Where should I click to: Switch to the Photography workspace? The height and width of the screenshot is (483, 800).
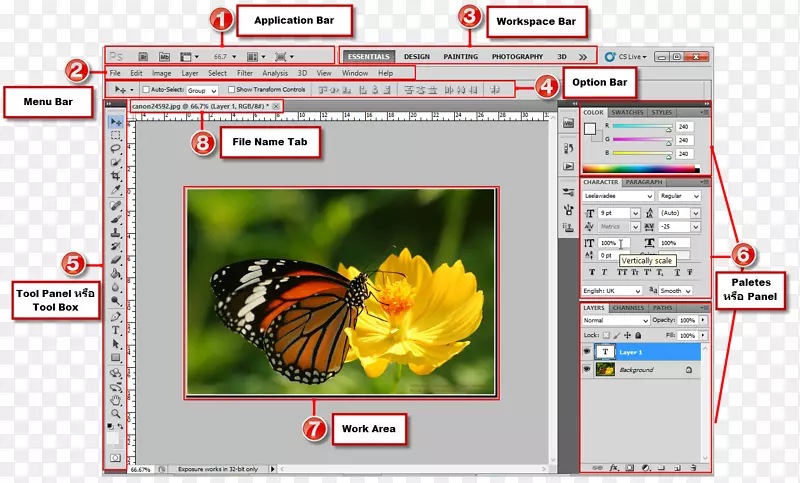tap(517, 57)
